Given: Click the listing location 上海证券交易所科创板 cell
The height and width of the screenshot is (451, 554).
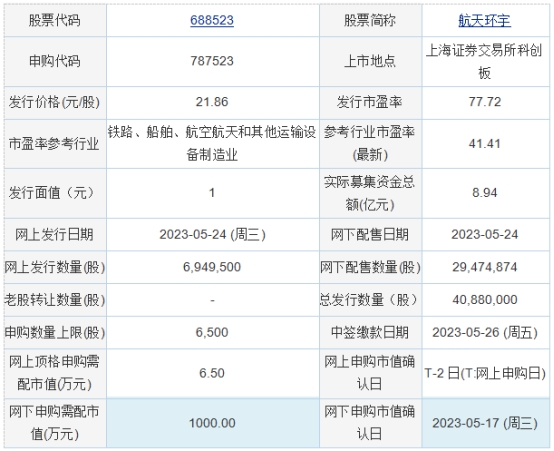Looking at the screenshot, I should (485, 61).
